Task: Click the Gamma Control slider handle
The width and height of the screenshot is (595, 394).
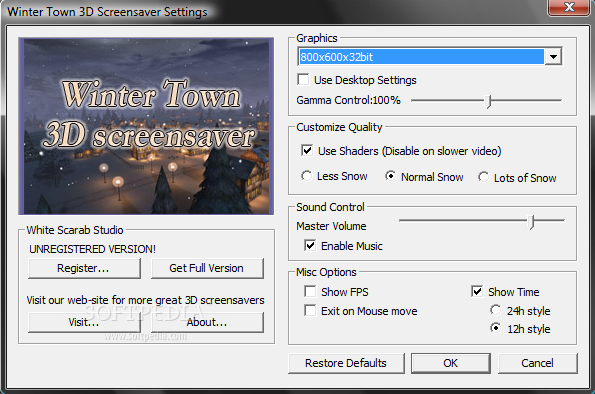Action: pos(489,101)
